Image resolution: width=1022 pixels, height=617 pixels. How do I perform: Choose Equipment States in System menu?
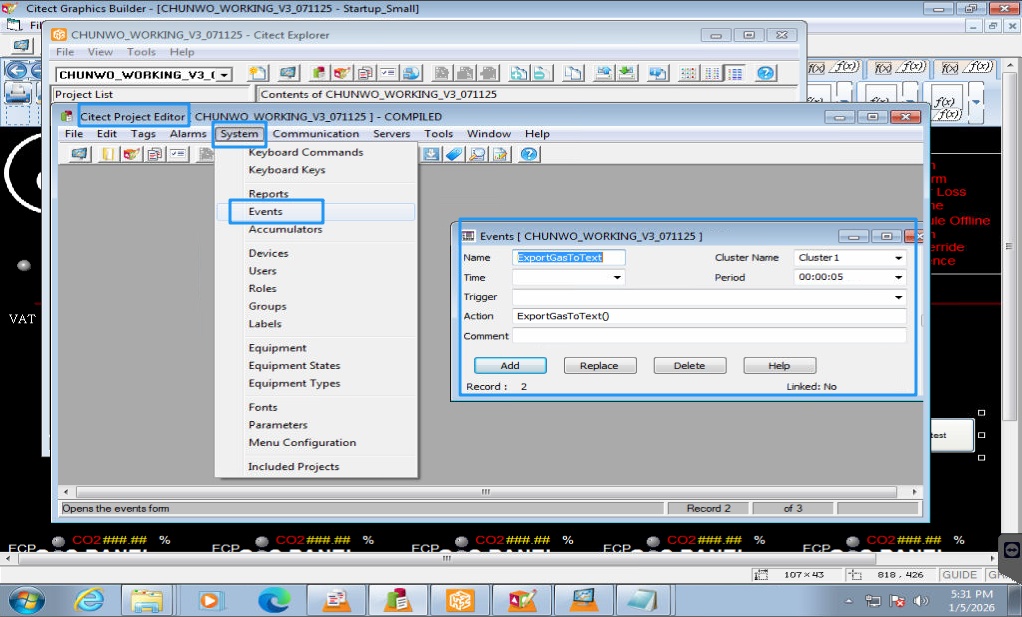294,366
